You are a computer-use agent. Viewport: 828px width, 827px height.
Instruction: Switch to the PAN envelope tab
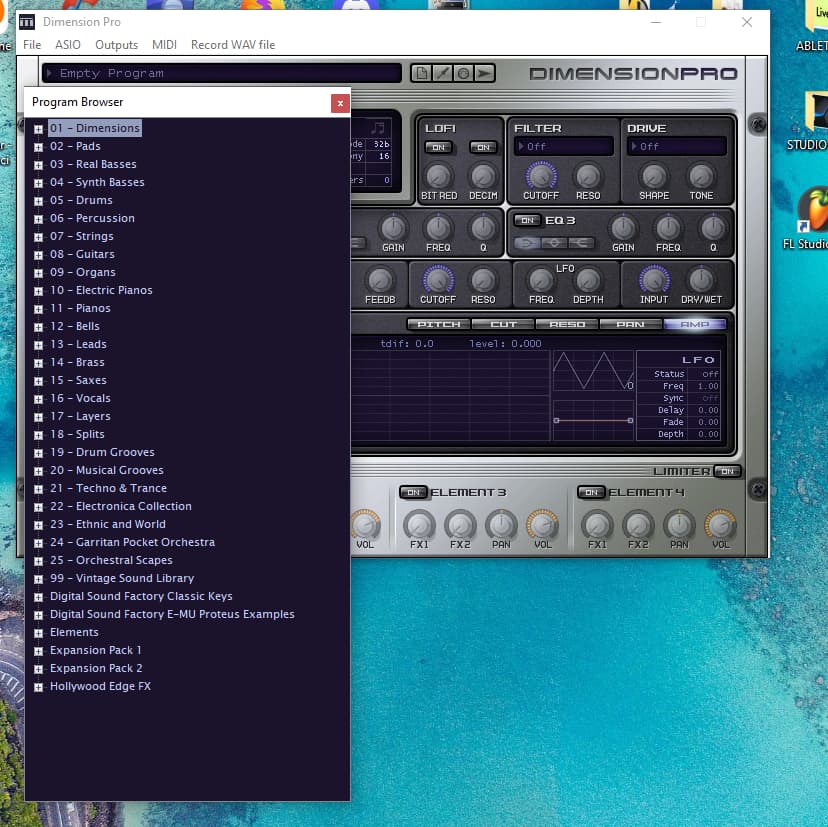click(x=631, y=324)
